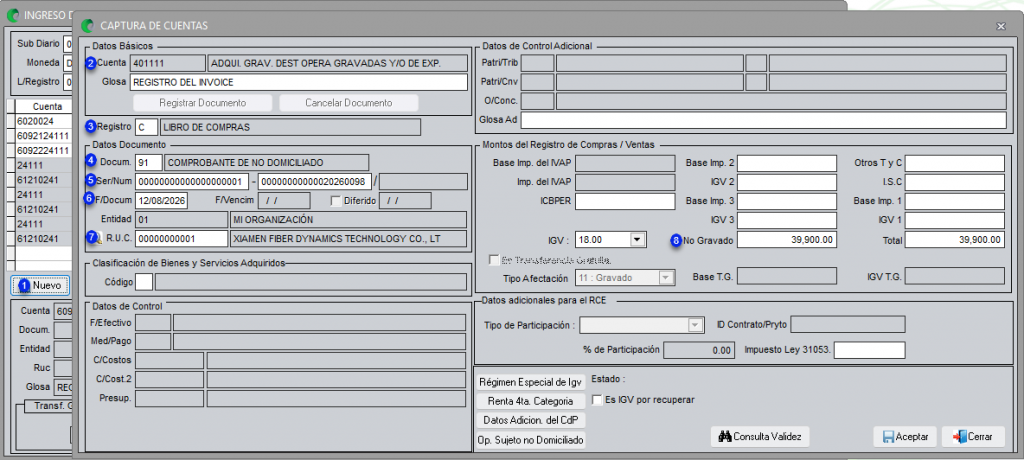This screenshot has width=1024, height=460.
Task: Open the IGV 18.00 rate dropdown
Action: click(637, 240)
